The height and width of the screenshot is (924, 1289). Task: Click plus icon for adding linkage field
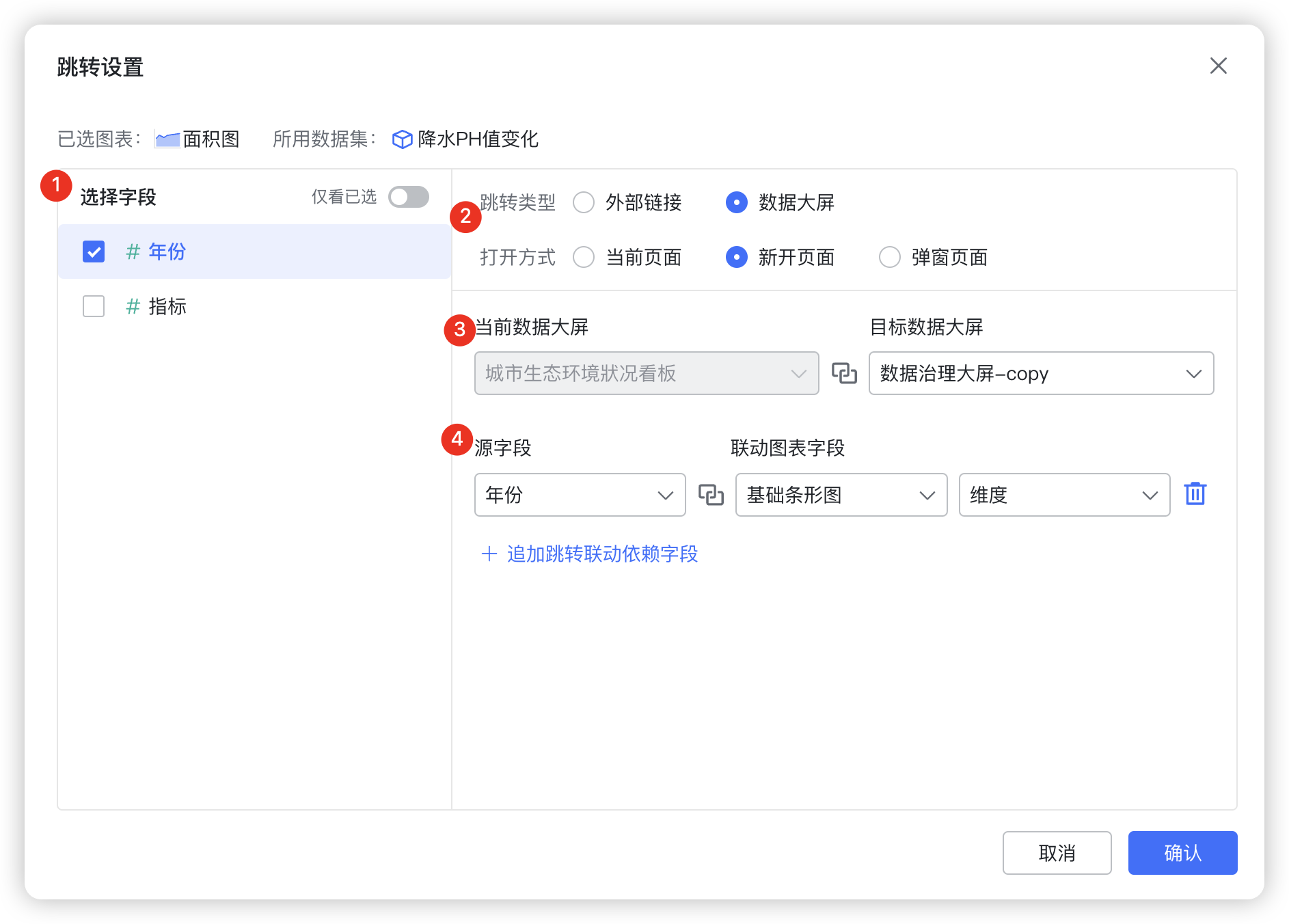click(x=489, y=554)
